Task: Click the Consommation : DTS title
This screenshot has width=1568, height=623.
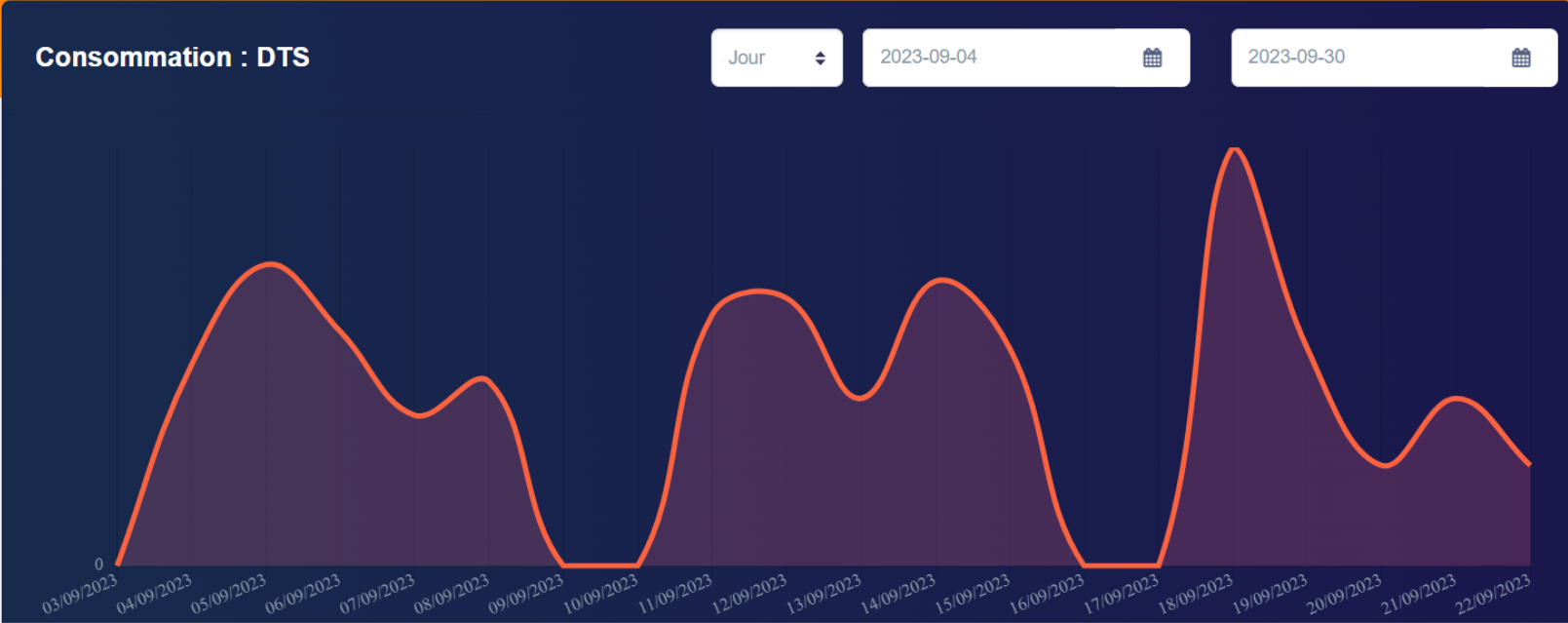Action: (172, 58)
